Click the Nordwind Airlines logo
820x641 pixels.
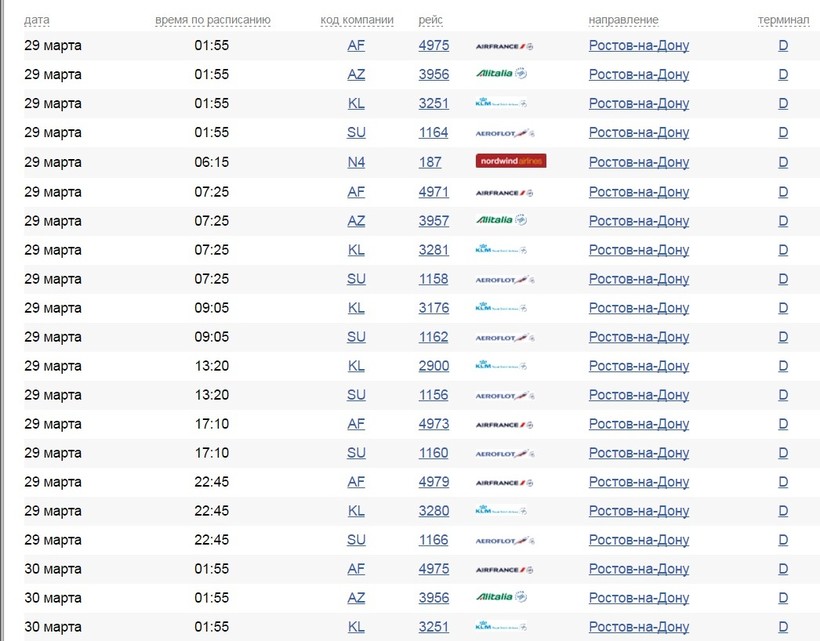511,161
